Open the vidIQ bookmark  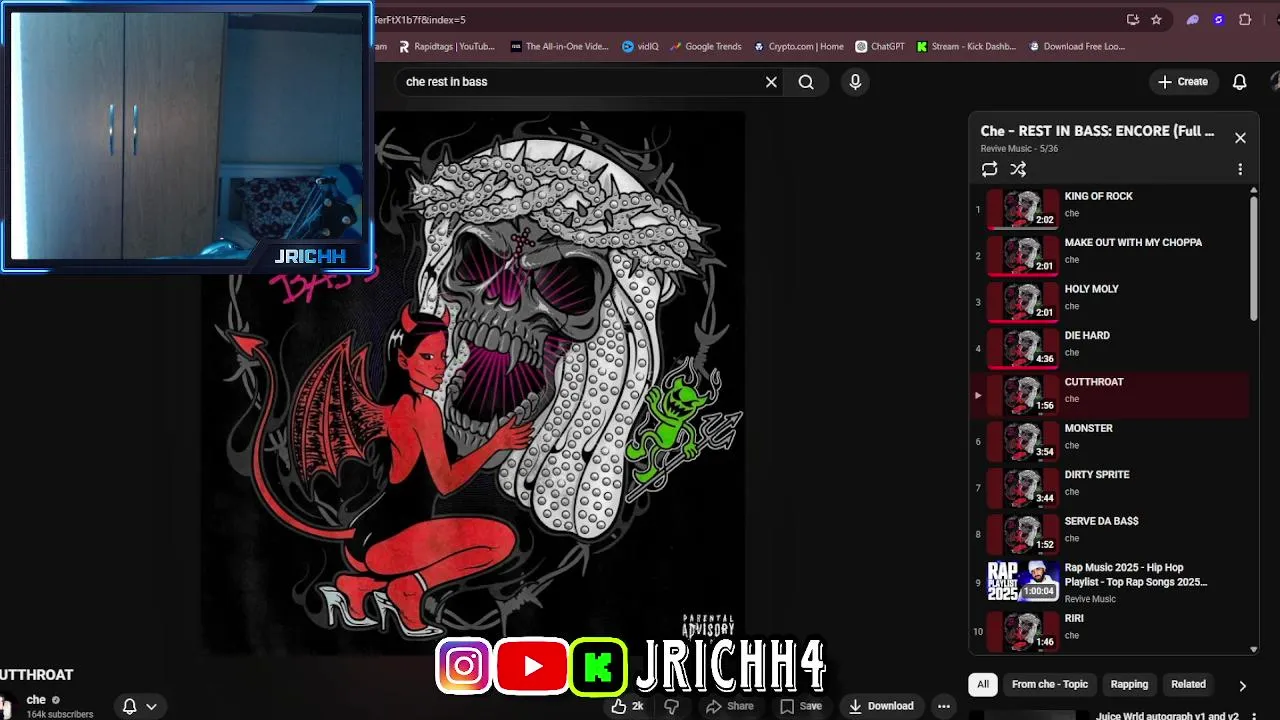click(640, 46)
